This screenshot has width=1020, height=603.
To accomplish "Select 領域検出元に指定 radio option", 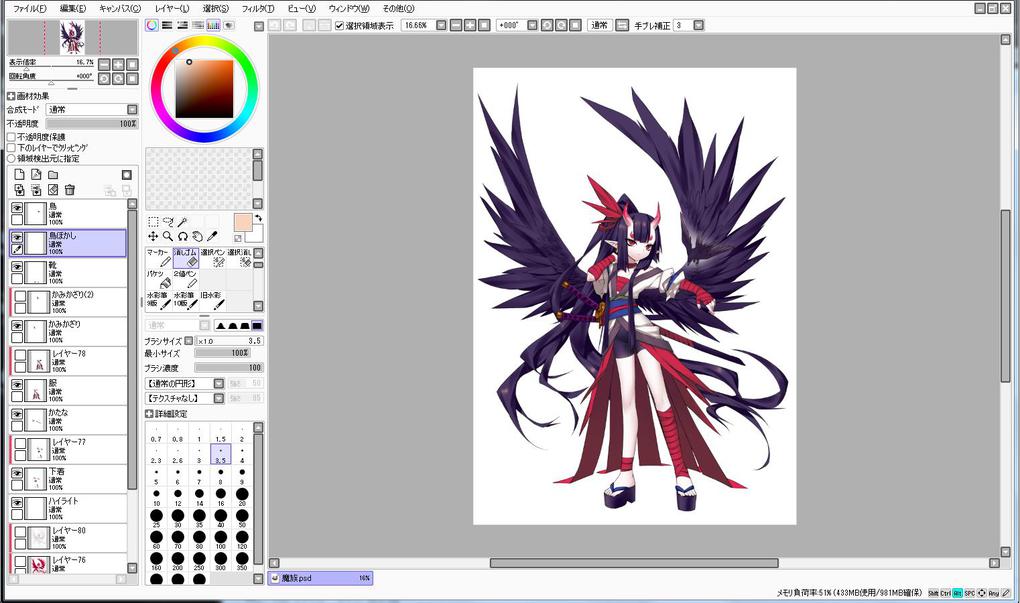I will tap(11, 158).
